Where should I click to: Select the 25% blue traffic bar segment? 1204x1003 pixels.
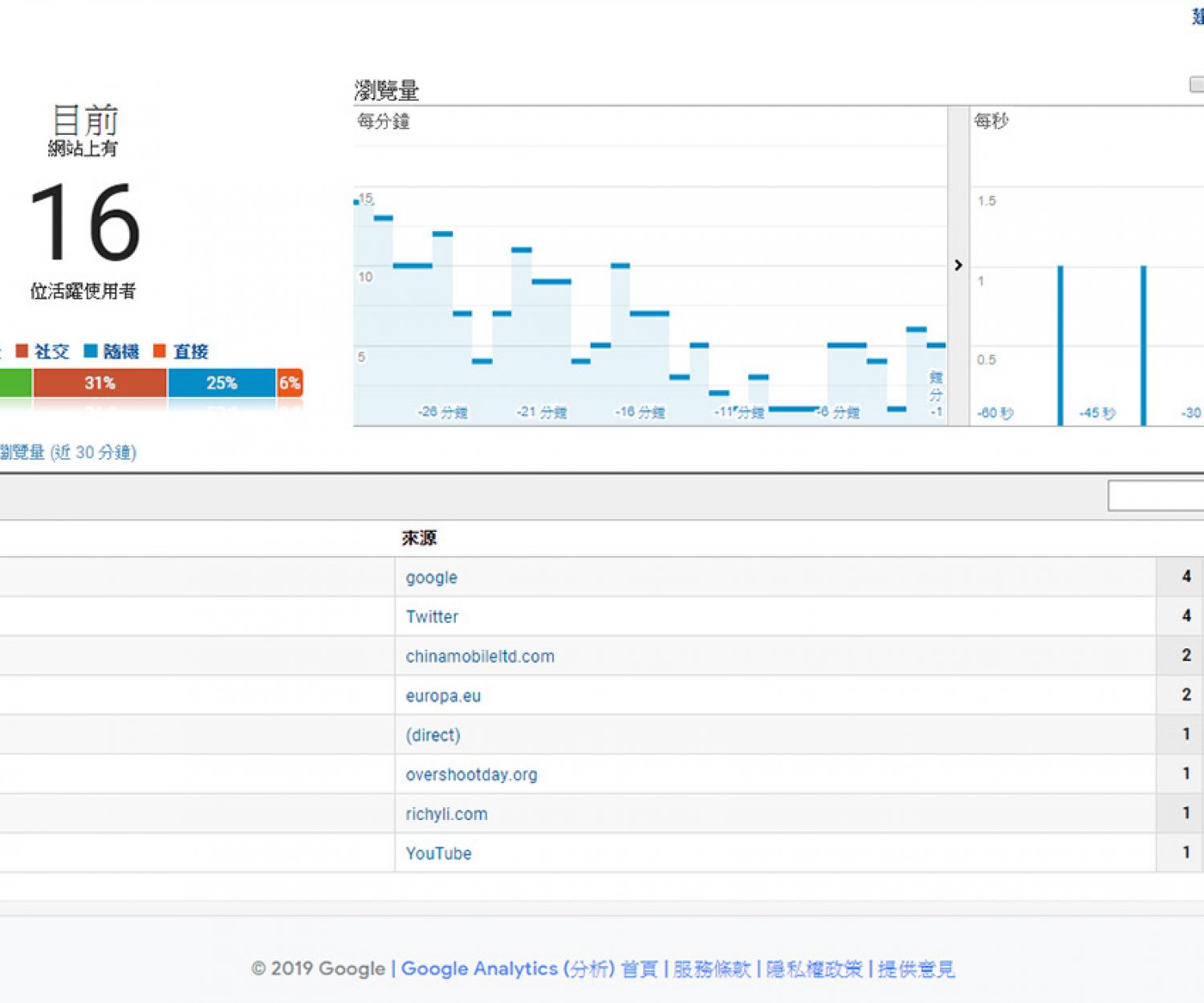222,383
